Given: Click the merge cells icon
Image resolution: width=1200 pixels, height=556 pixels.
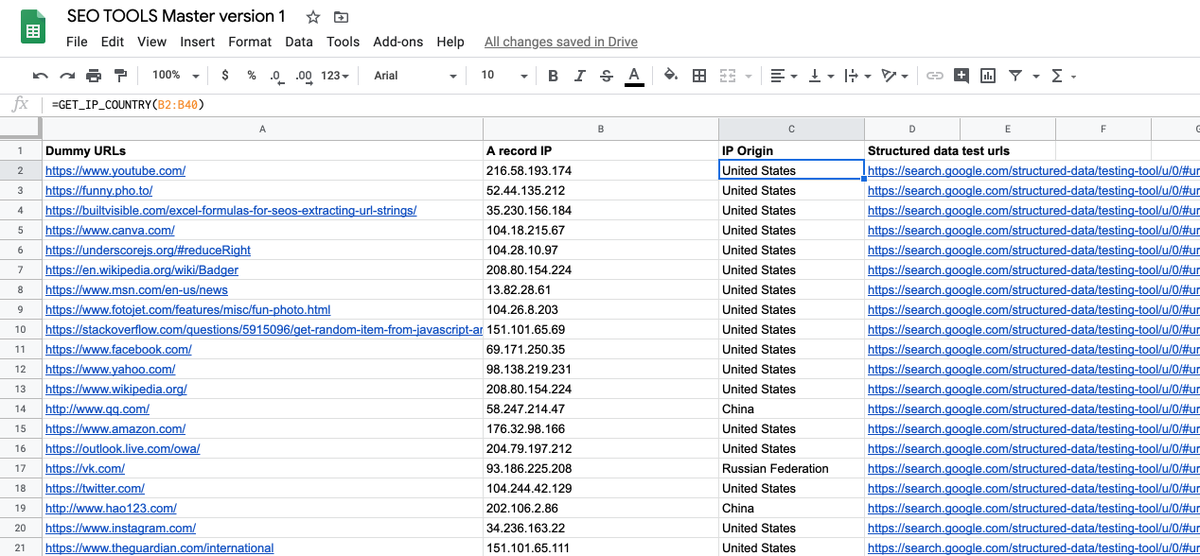Looking at the screenshot, I should (728, 75).
